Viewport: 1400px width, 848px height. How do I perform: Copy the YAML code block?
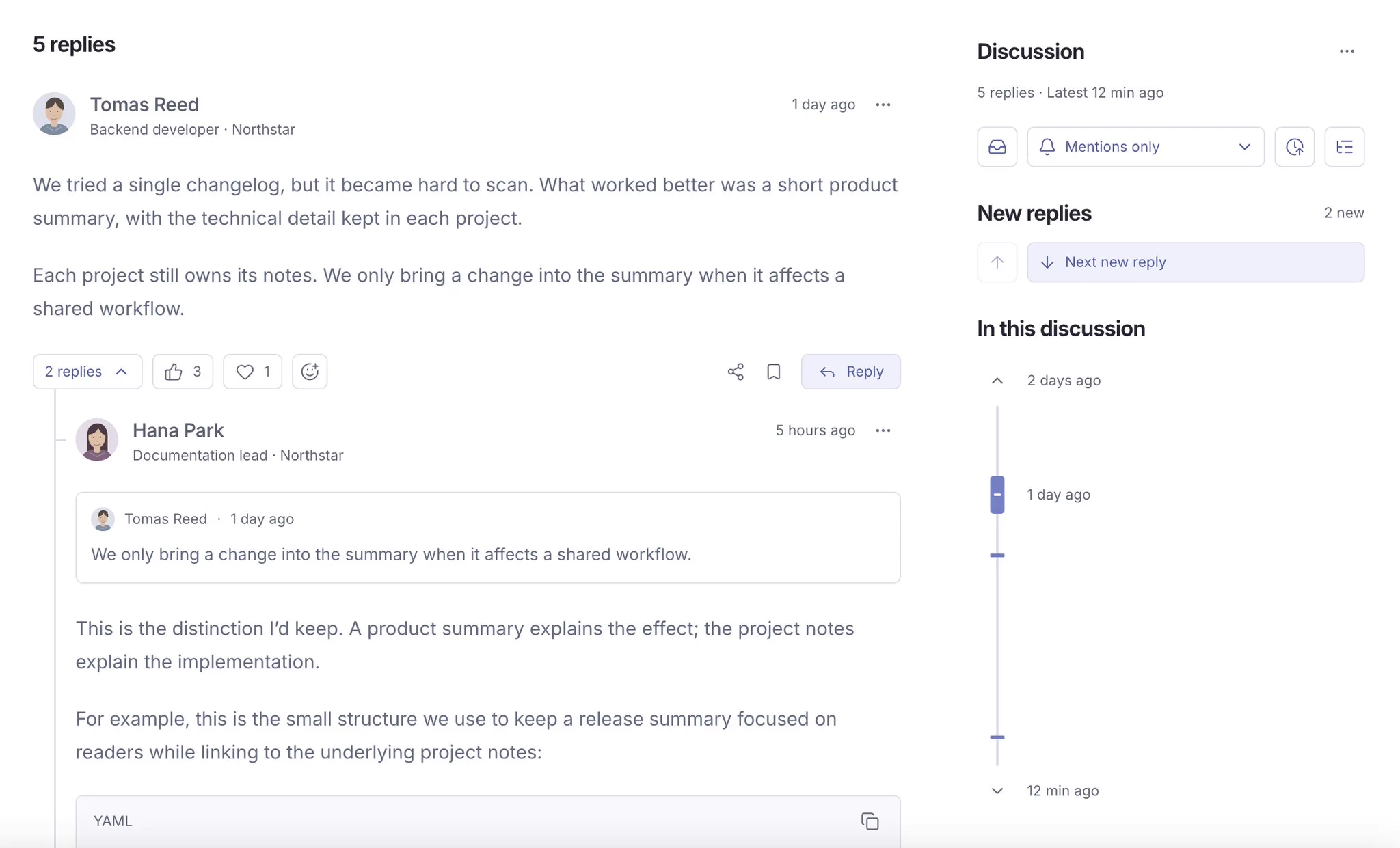pyautogui.click(x=870, y=821)
